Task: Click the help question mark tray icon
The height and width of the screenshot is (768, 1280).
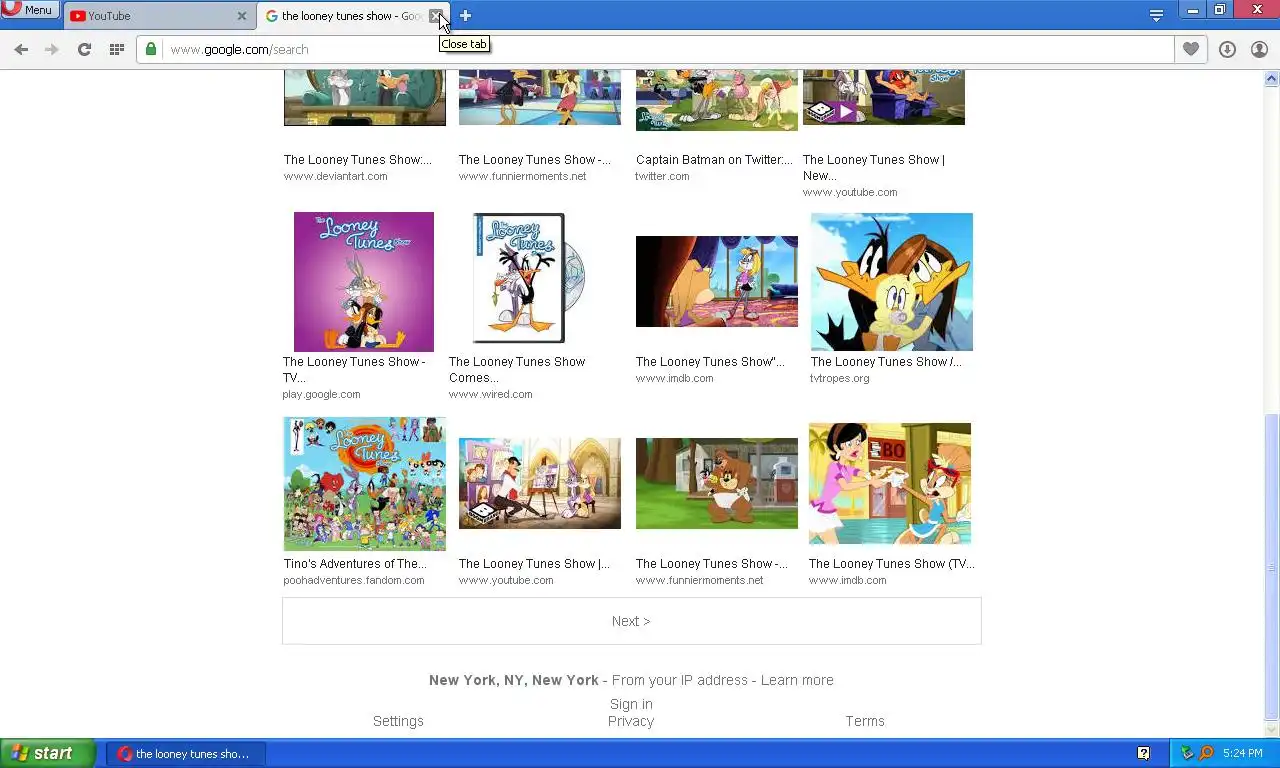Action: coord(1143,754)
